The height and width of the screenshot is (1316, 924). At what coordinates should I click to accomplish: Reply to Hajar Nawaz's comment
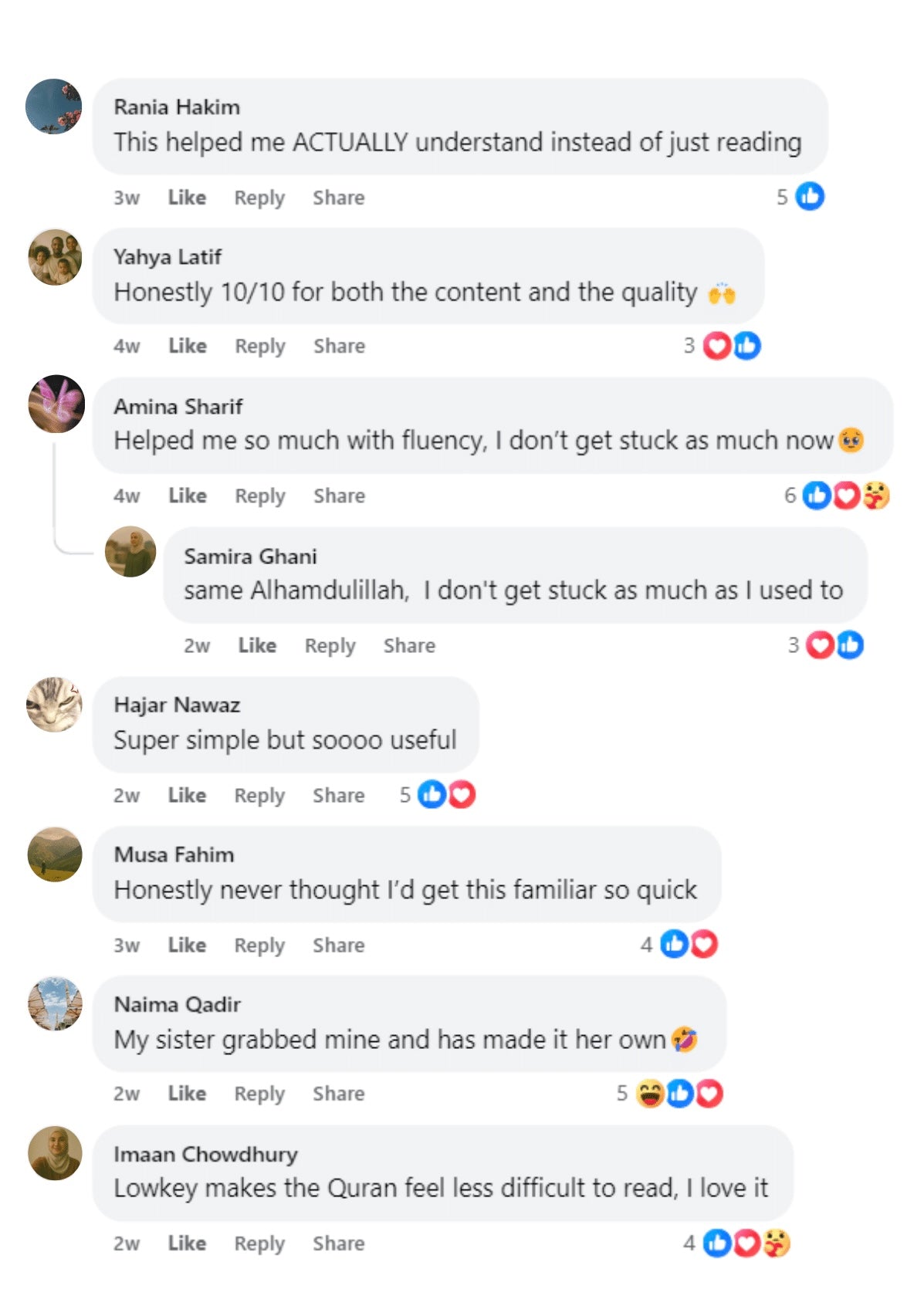tap(259, 796)
